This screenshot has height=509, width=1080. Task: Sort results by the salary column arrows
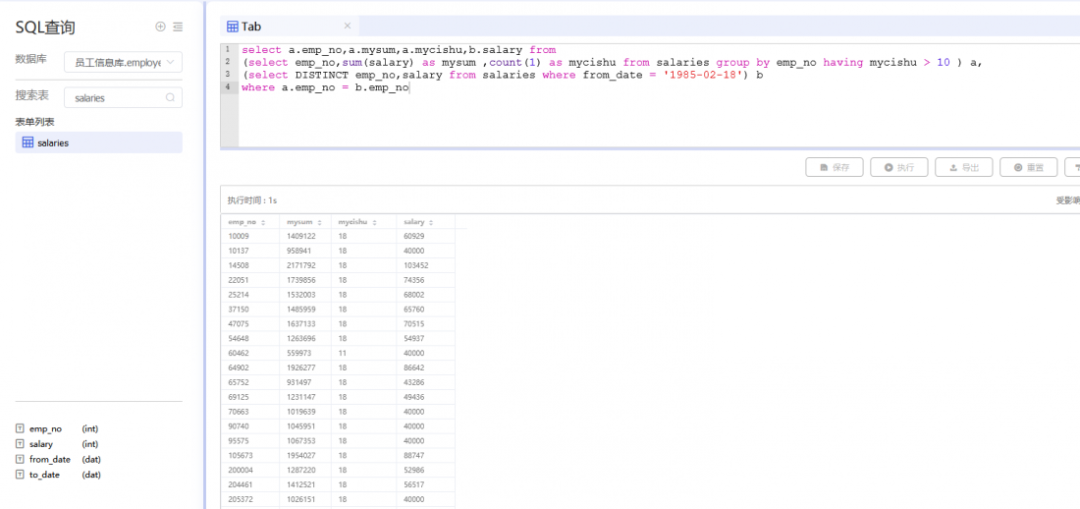pos(431,222)
